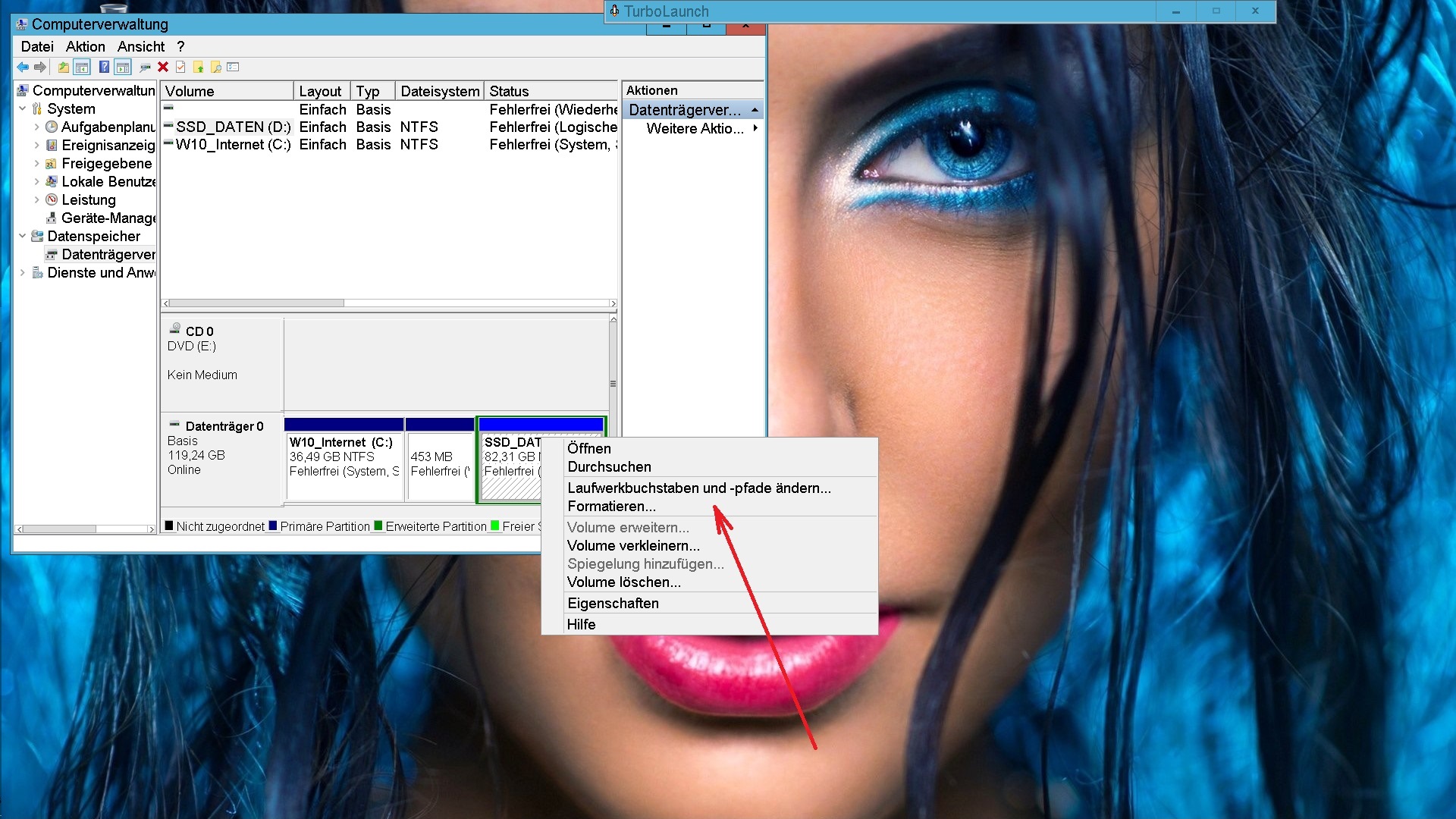Expand the Leistung tree node

click(36, 200)
